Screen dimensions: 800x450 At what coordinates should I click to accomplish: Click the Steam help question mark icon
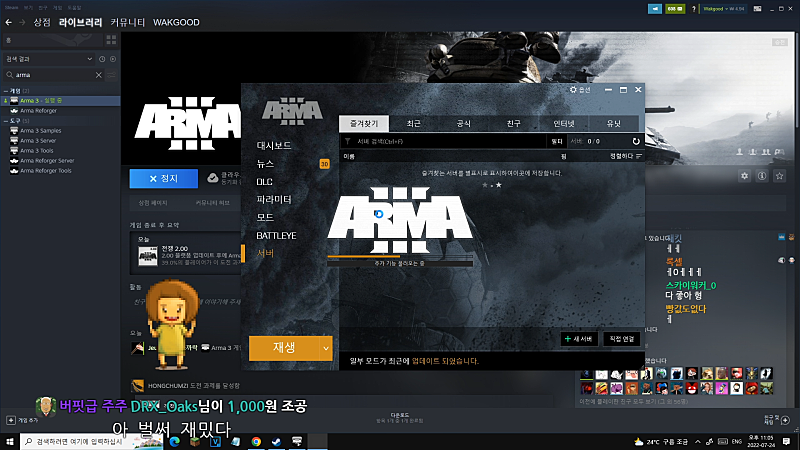click(693, 9)
